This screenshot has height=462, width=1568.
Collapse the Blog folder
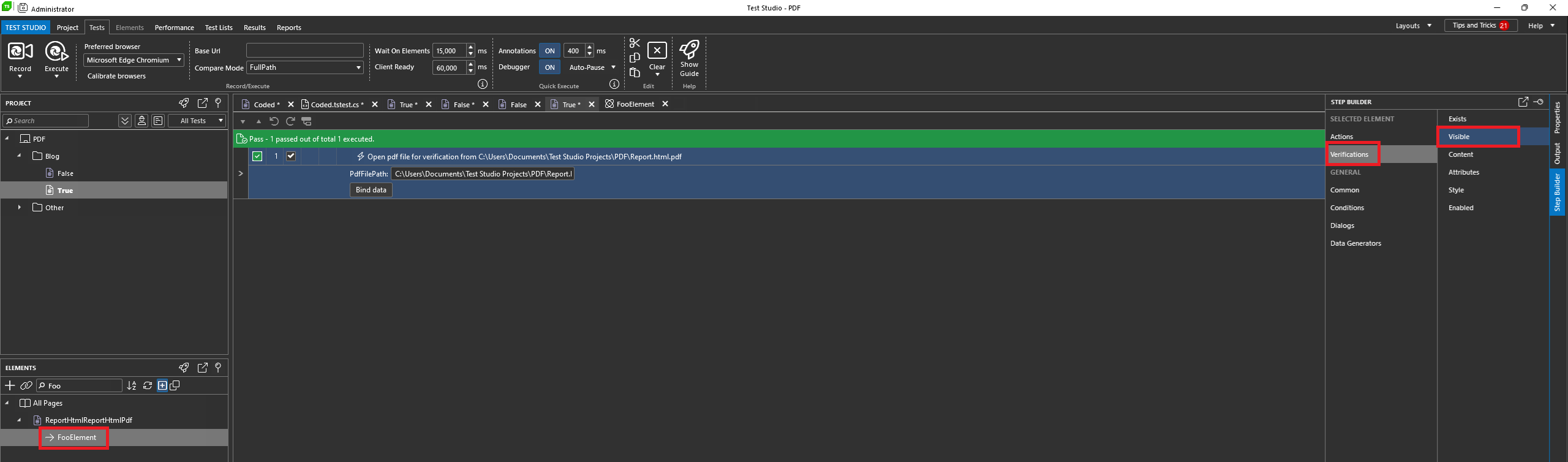[20, 156]
